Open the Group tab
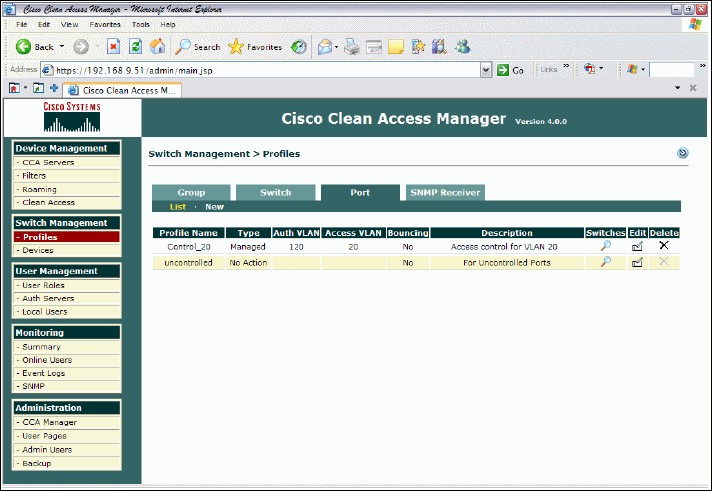 point(191,192)
